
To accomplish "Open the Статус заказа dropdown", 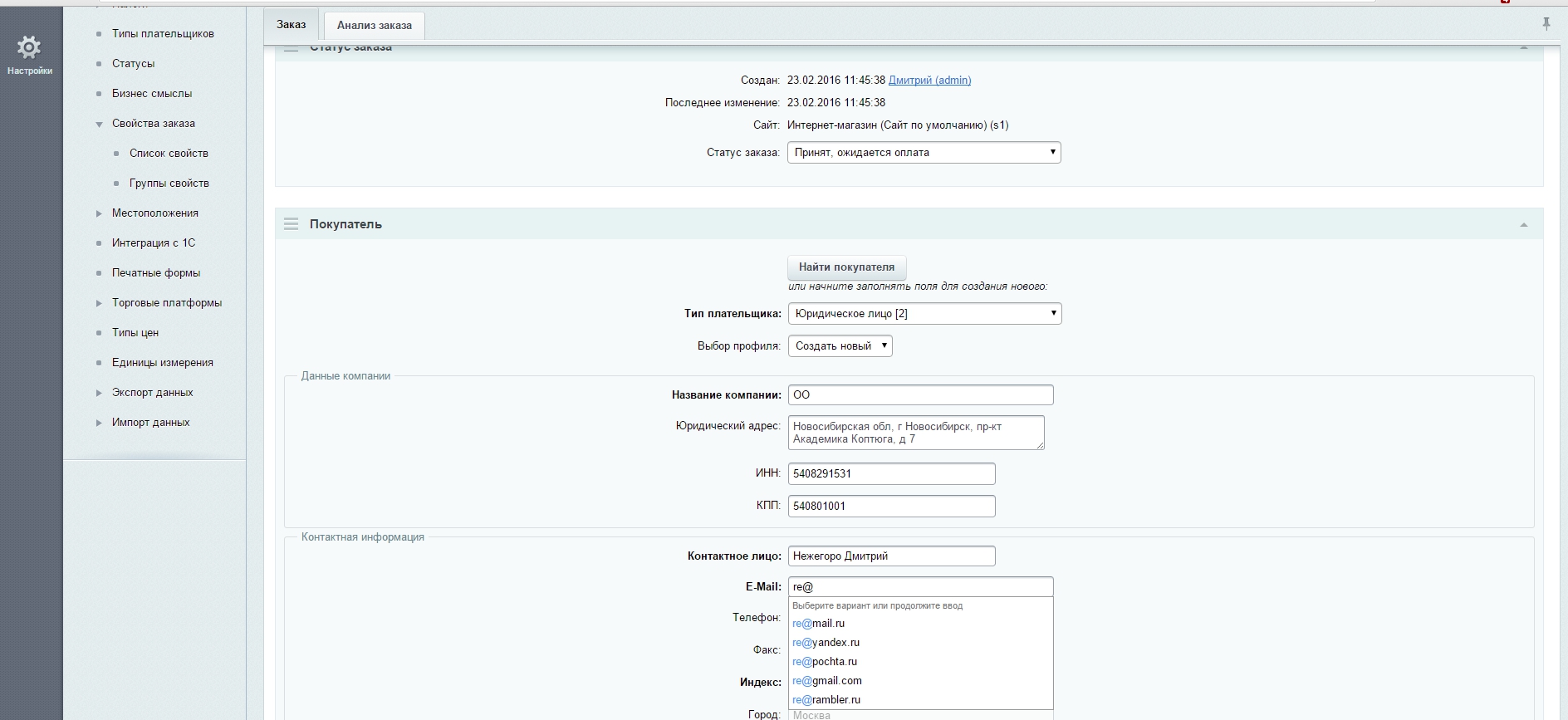I will [924, 153].
